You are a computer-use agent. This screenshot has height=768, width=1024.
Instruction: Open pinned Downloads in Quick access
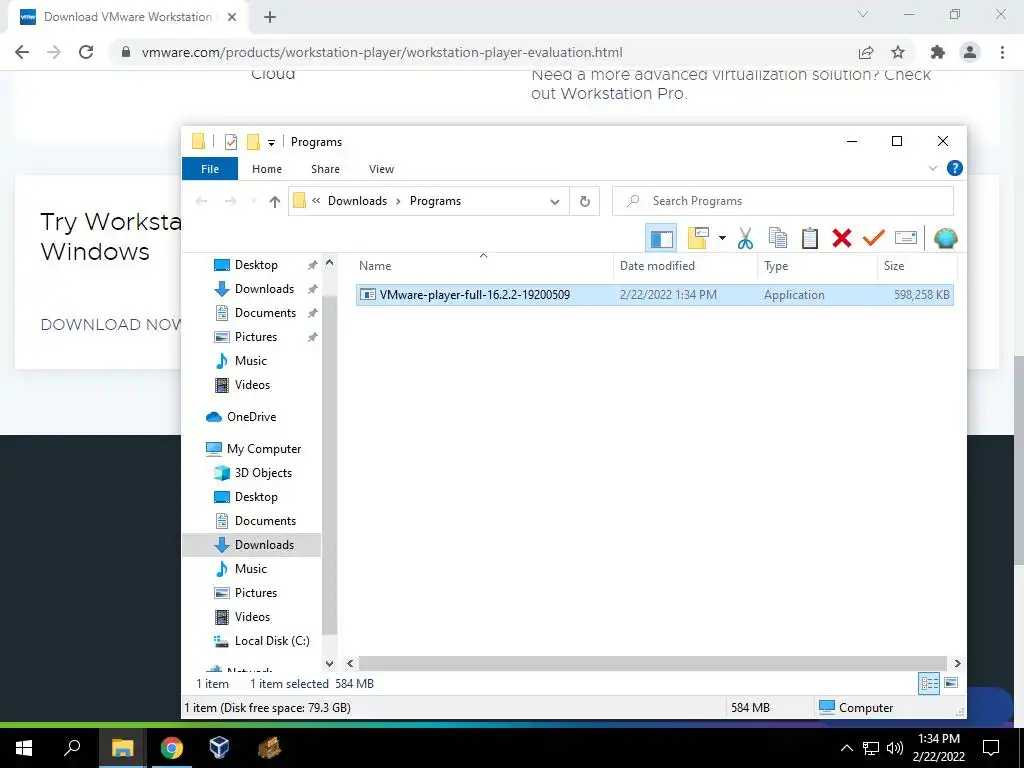(264, 289)
